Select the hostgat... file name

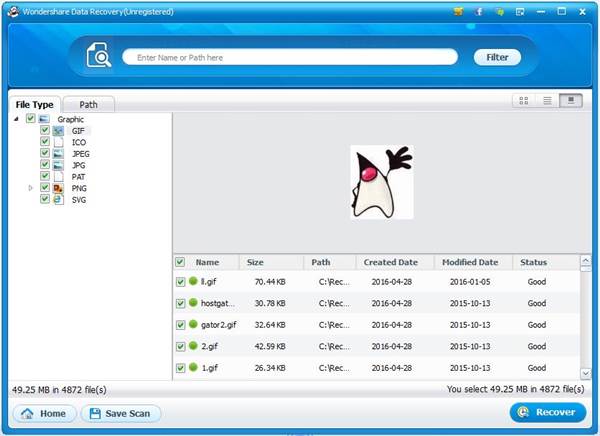pyautogui.click(x=218, y=303)
